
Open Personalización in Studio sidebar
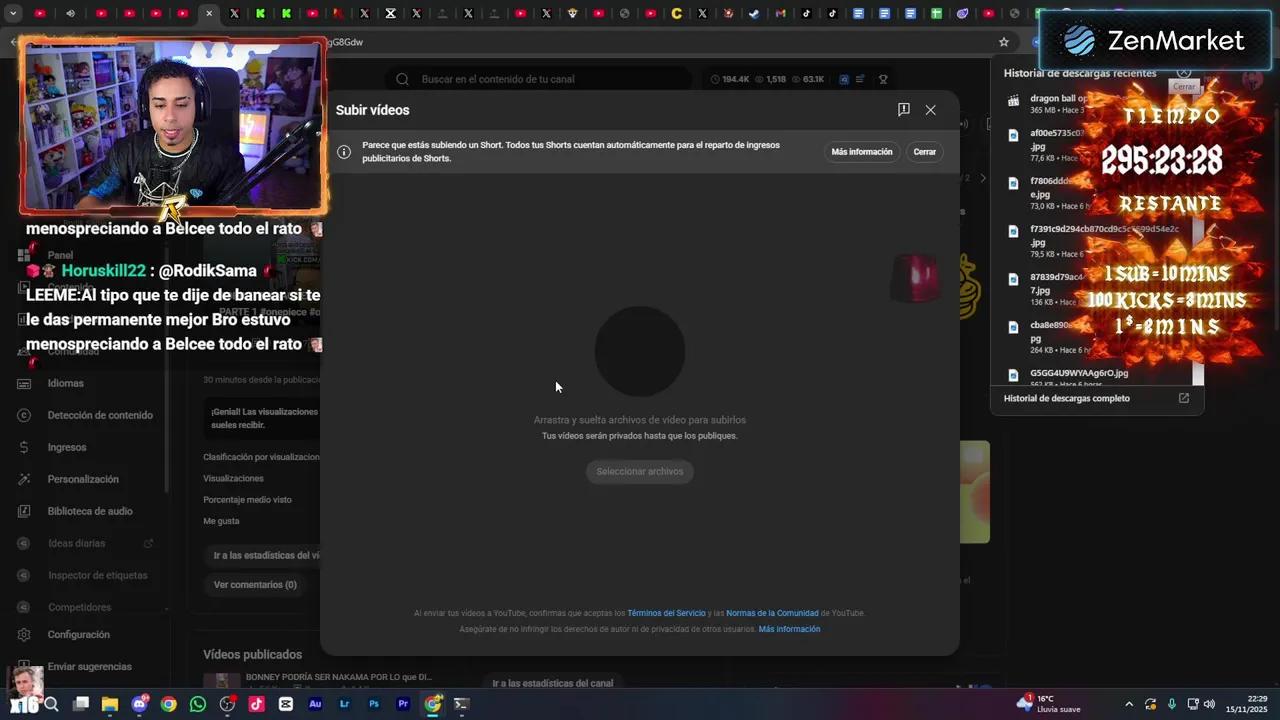click(x=83, y=479)
